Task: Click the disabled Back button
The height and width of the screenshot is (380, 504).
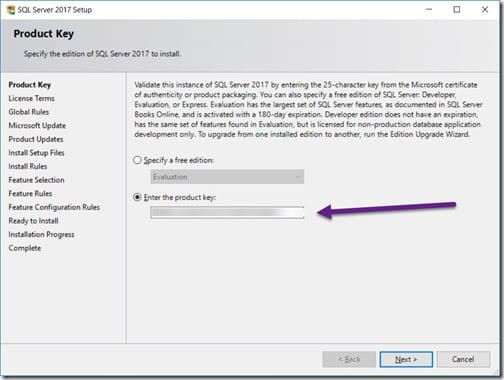Action: click(x=349, y=359)
